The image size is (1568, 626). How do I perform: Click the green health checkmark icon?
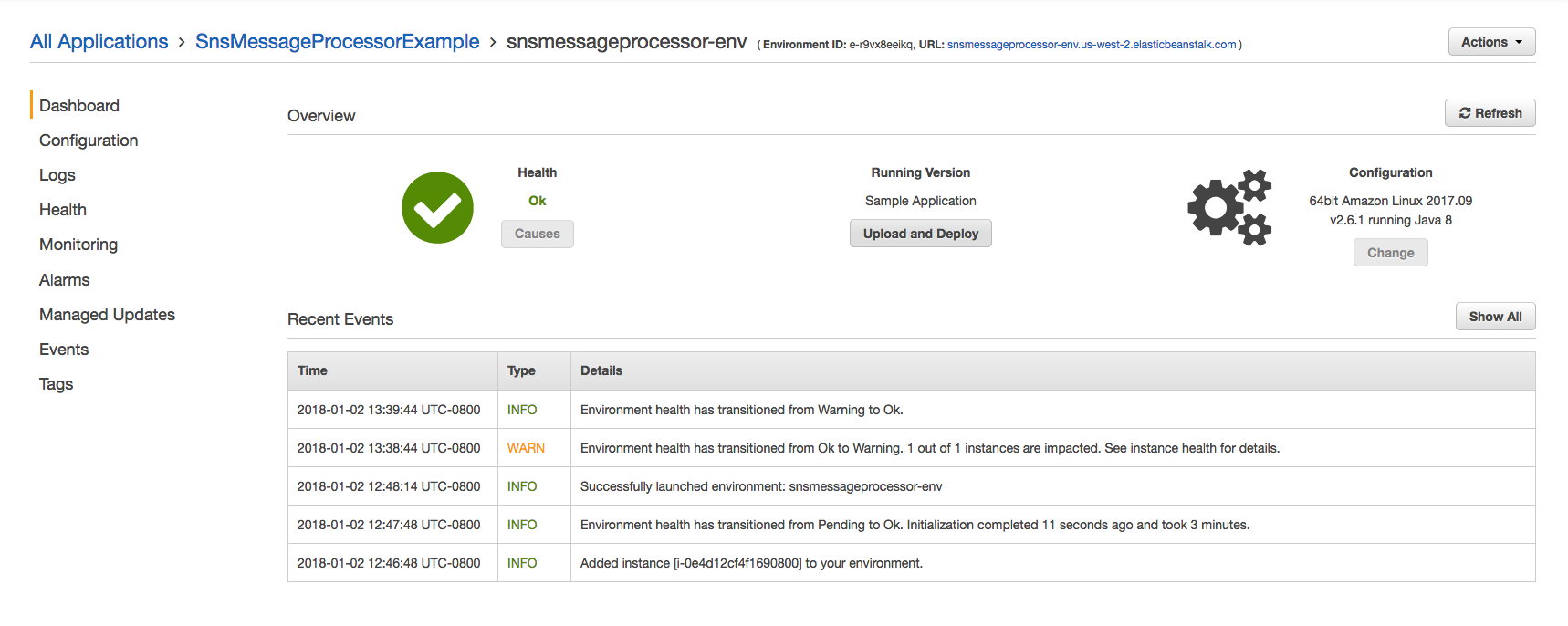pos(437,208)
